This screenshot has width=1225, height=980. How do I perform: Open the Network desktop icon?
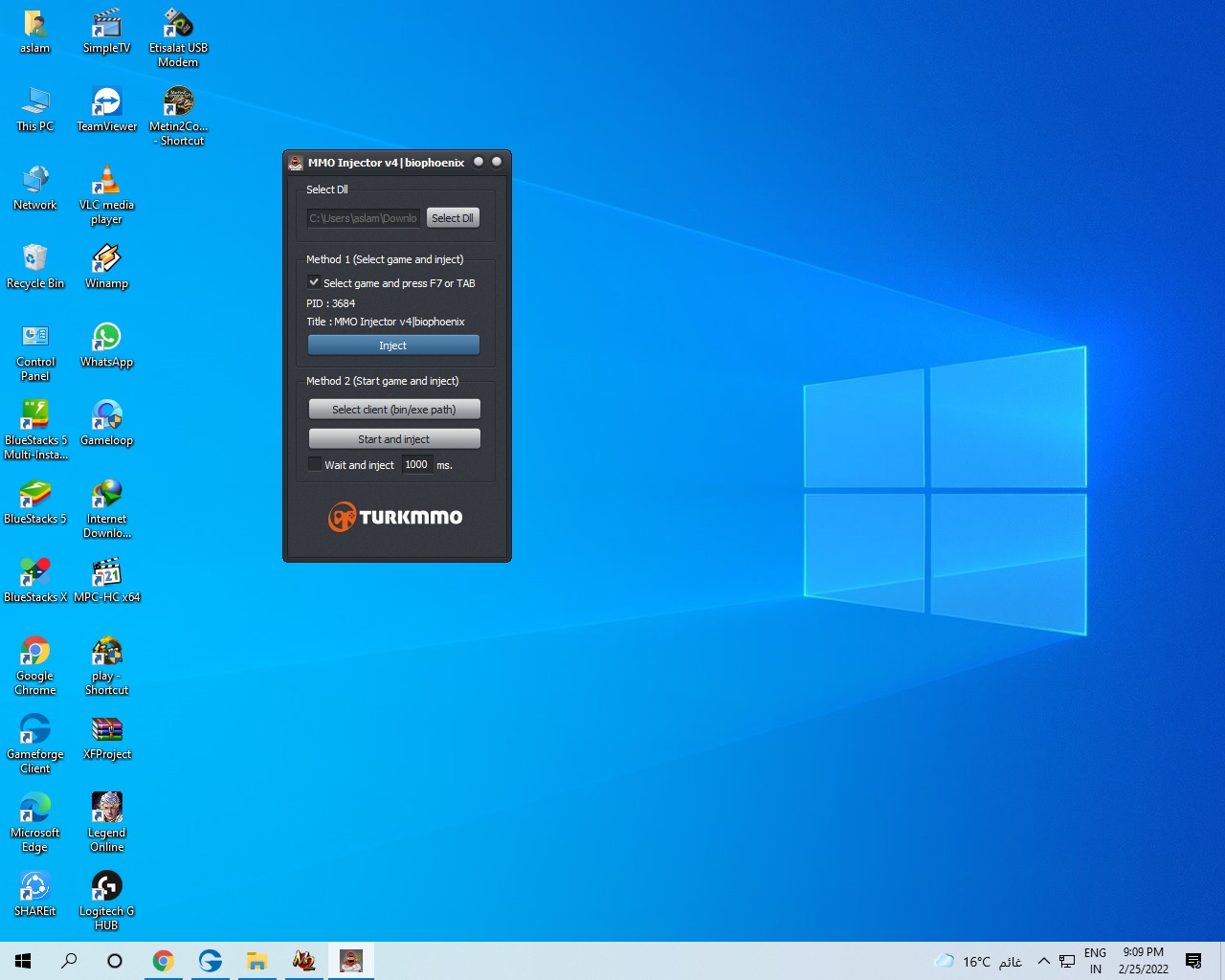(x=35, y=188)
